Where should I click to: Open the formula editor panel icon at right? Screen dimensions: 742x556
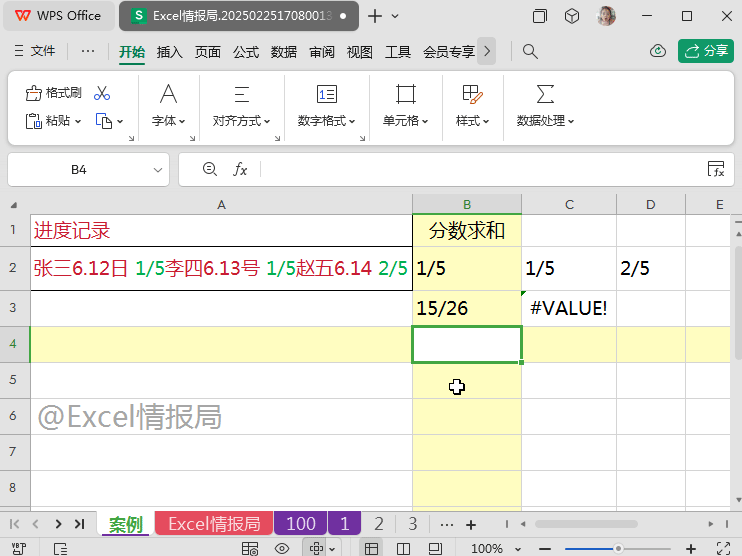tap(715, 170)
